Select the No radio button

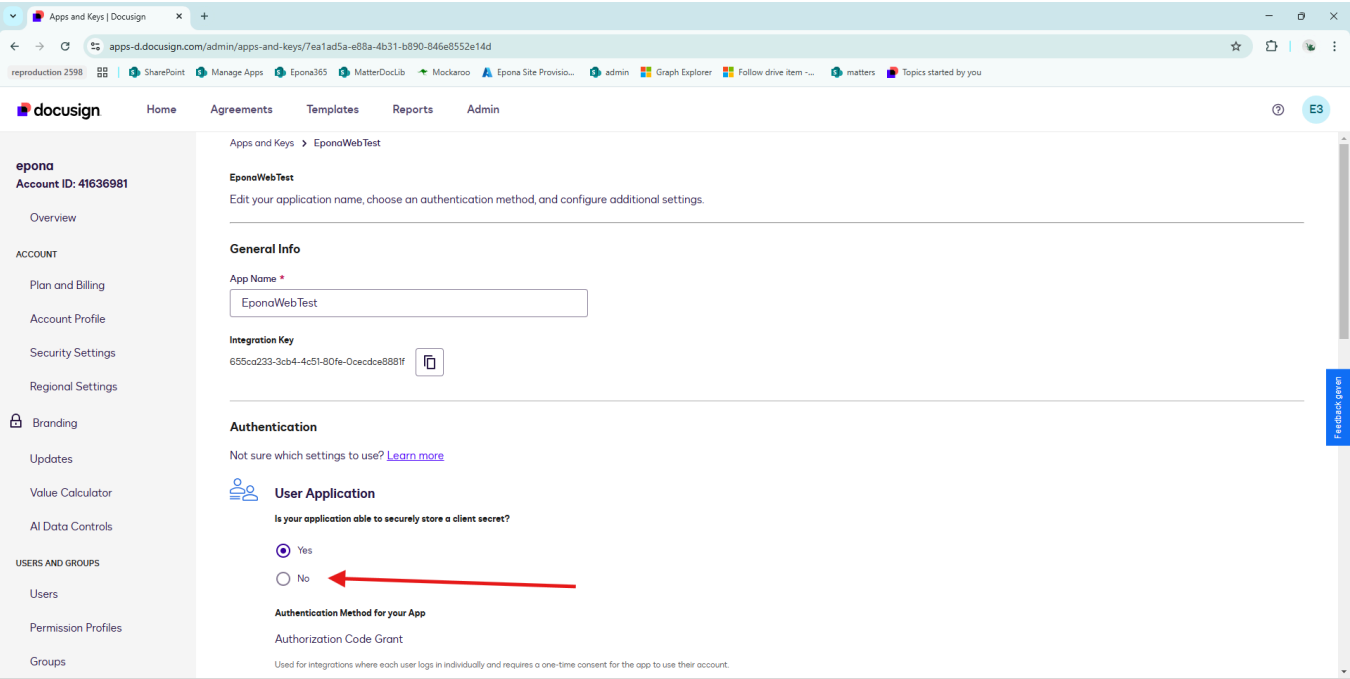pyautogui.click(x=283, y=578)
